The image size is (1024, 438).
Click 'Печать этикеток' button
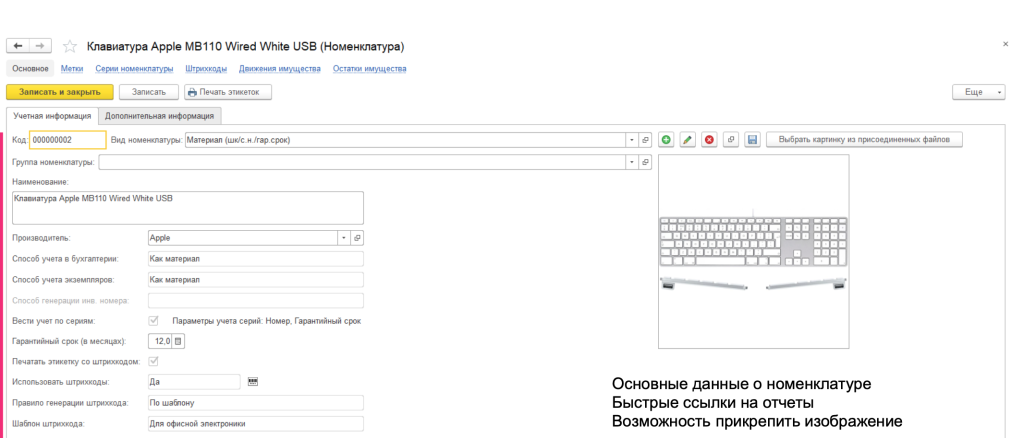(228, 92)
